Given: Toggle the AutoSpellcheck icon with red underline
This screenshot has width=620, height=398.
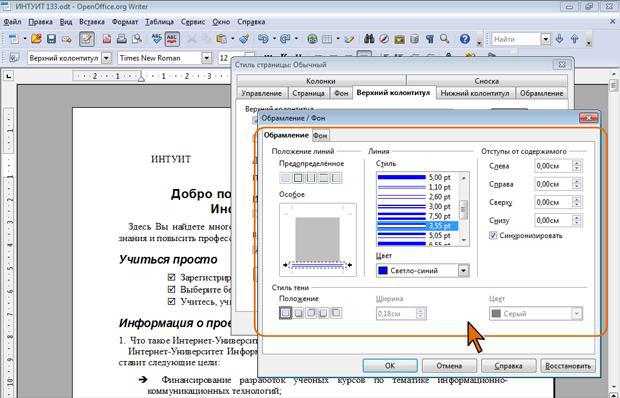Looking at the screenshot, I should pyautogui.click(x=172, y=39).
